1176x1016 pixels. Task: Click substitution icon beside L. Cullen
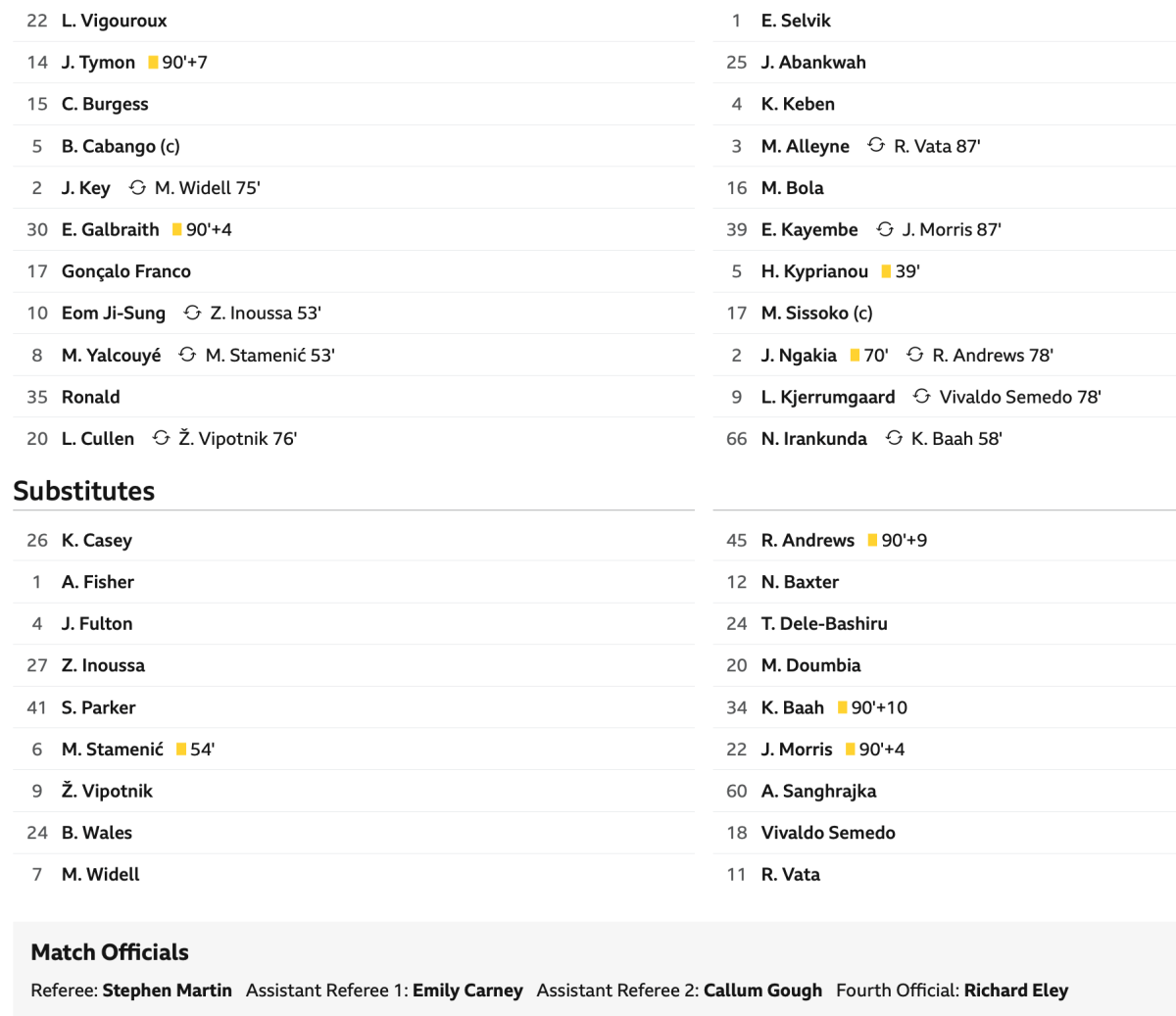point(161,438)
